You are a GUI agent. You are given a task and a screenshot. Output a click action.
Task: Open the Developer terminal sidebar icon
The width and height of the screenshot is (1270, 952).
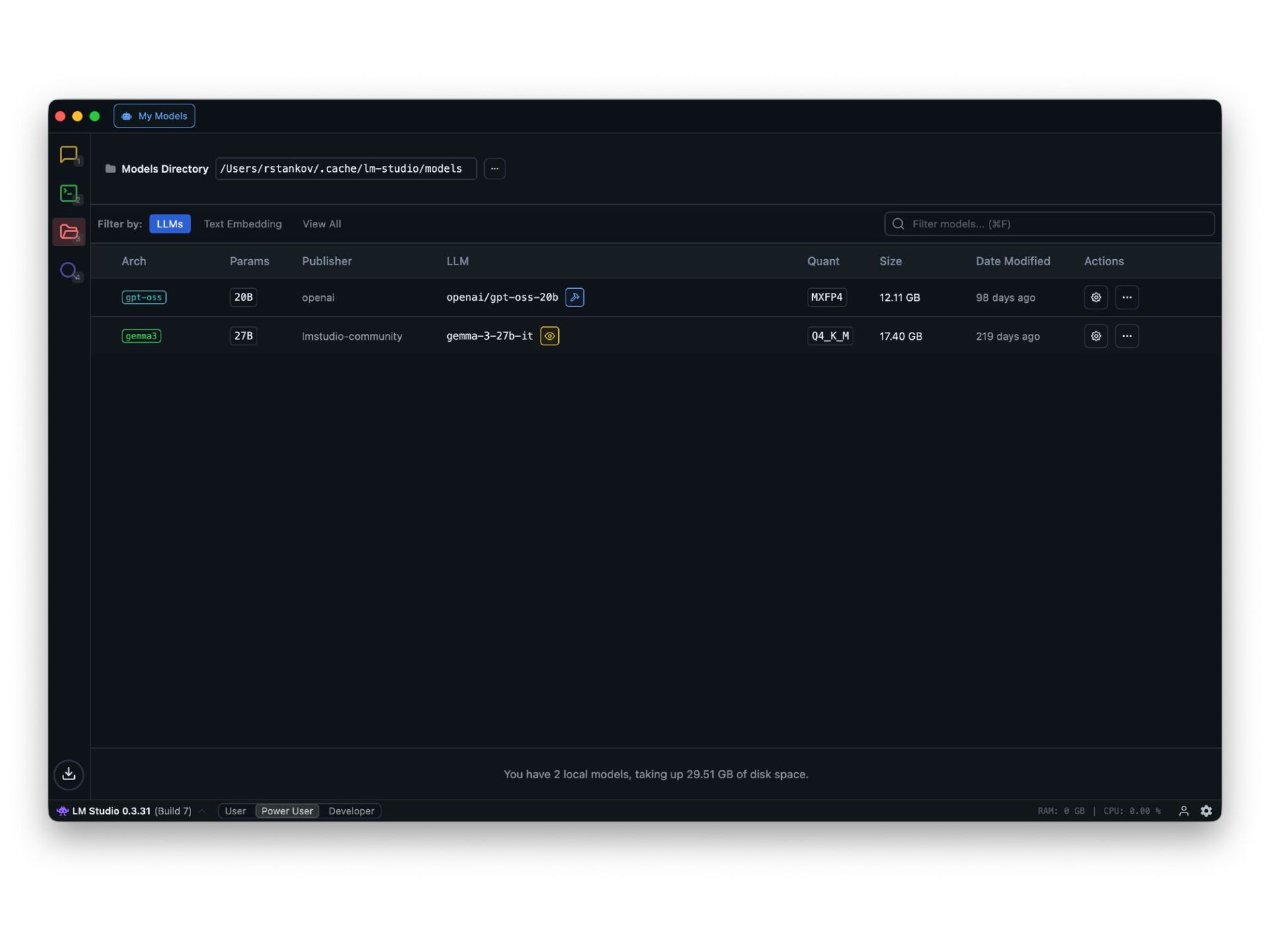[69, 193]
